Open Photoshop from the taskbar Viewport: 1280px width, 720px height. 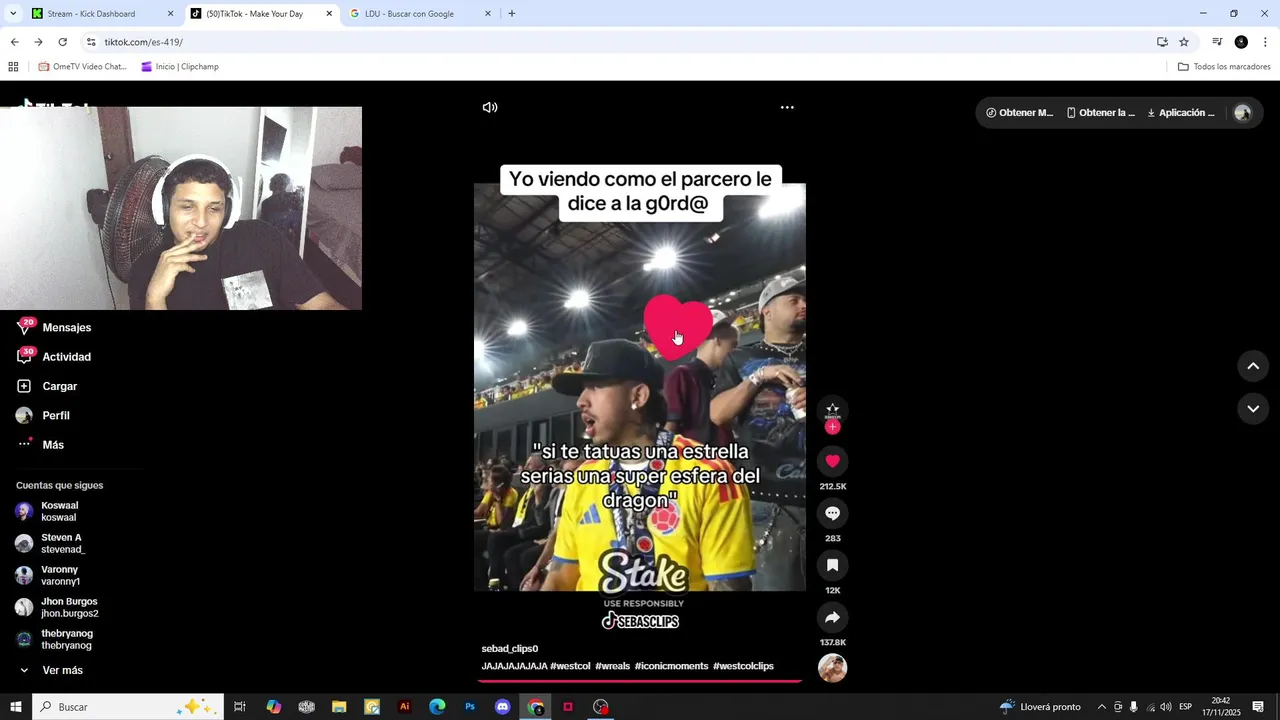pyautogui.click(x=470, y=707)
